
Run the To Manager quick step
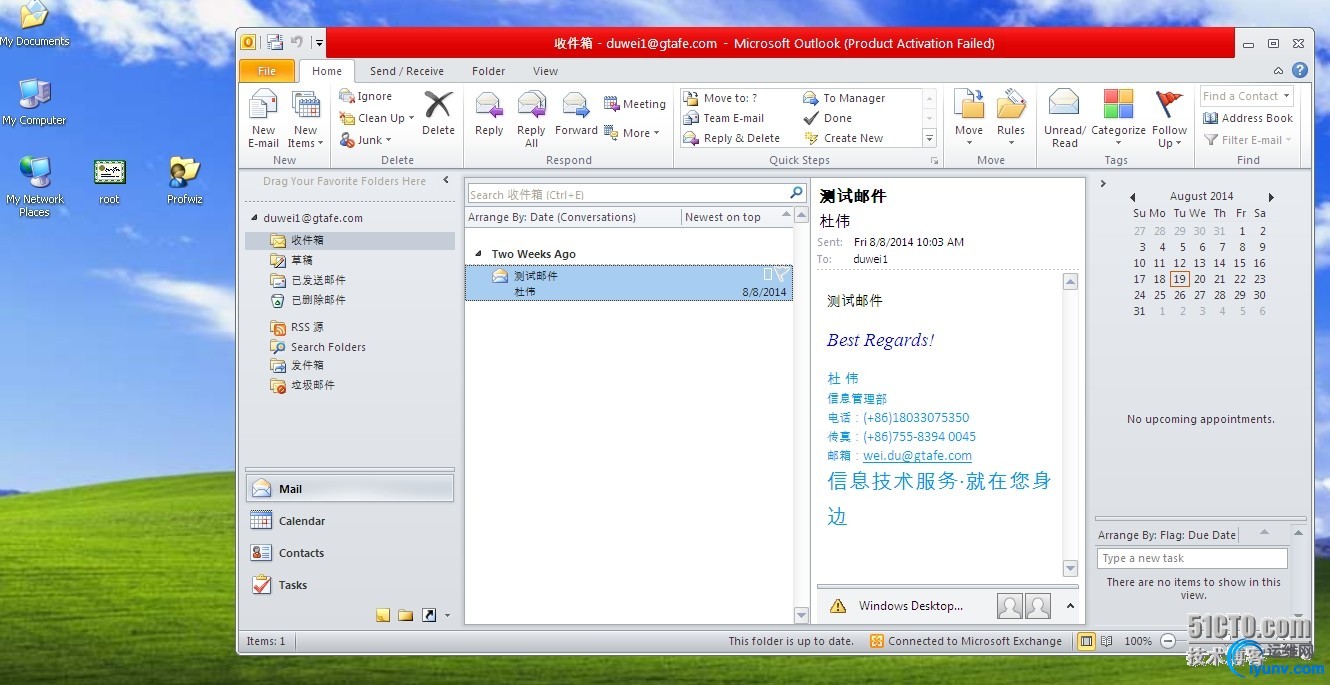pyautogui.click(x=844, y=98)
